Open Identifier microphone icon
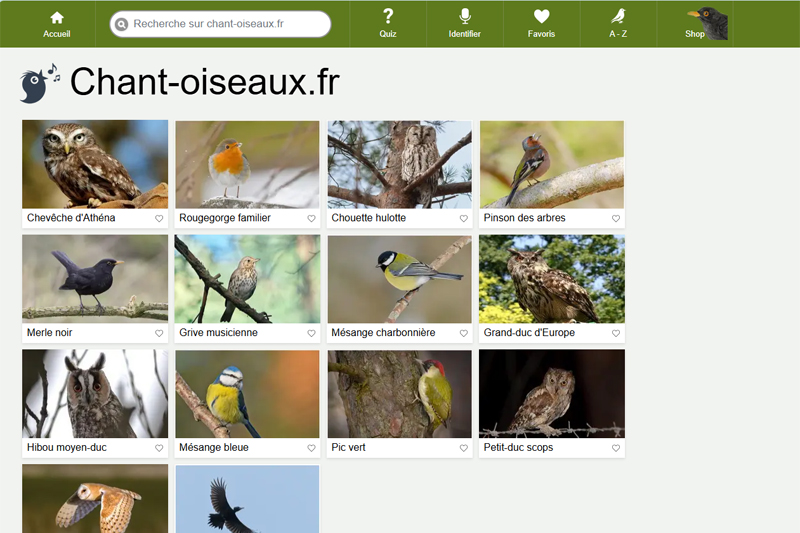800x533 pixels. click(464, 16)
